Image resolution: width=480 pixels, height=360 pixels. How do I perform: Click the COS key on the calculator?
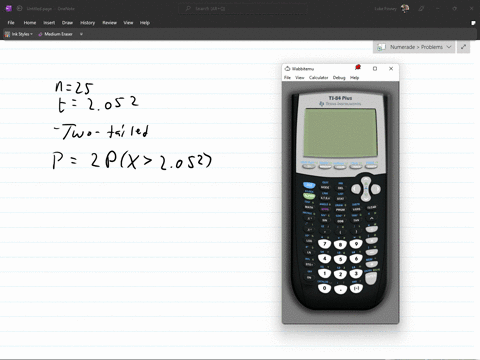coord(340,221)
